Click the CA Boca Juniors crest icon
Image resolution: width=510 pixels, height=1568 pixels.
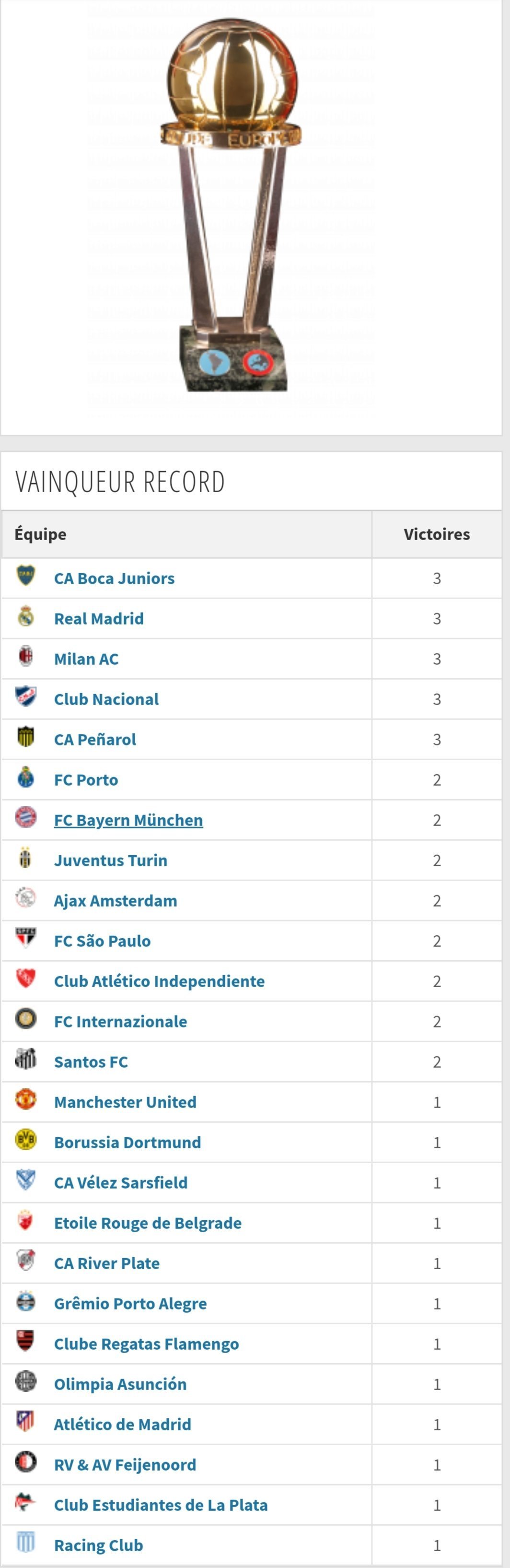coord(25,576)
